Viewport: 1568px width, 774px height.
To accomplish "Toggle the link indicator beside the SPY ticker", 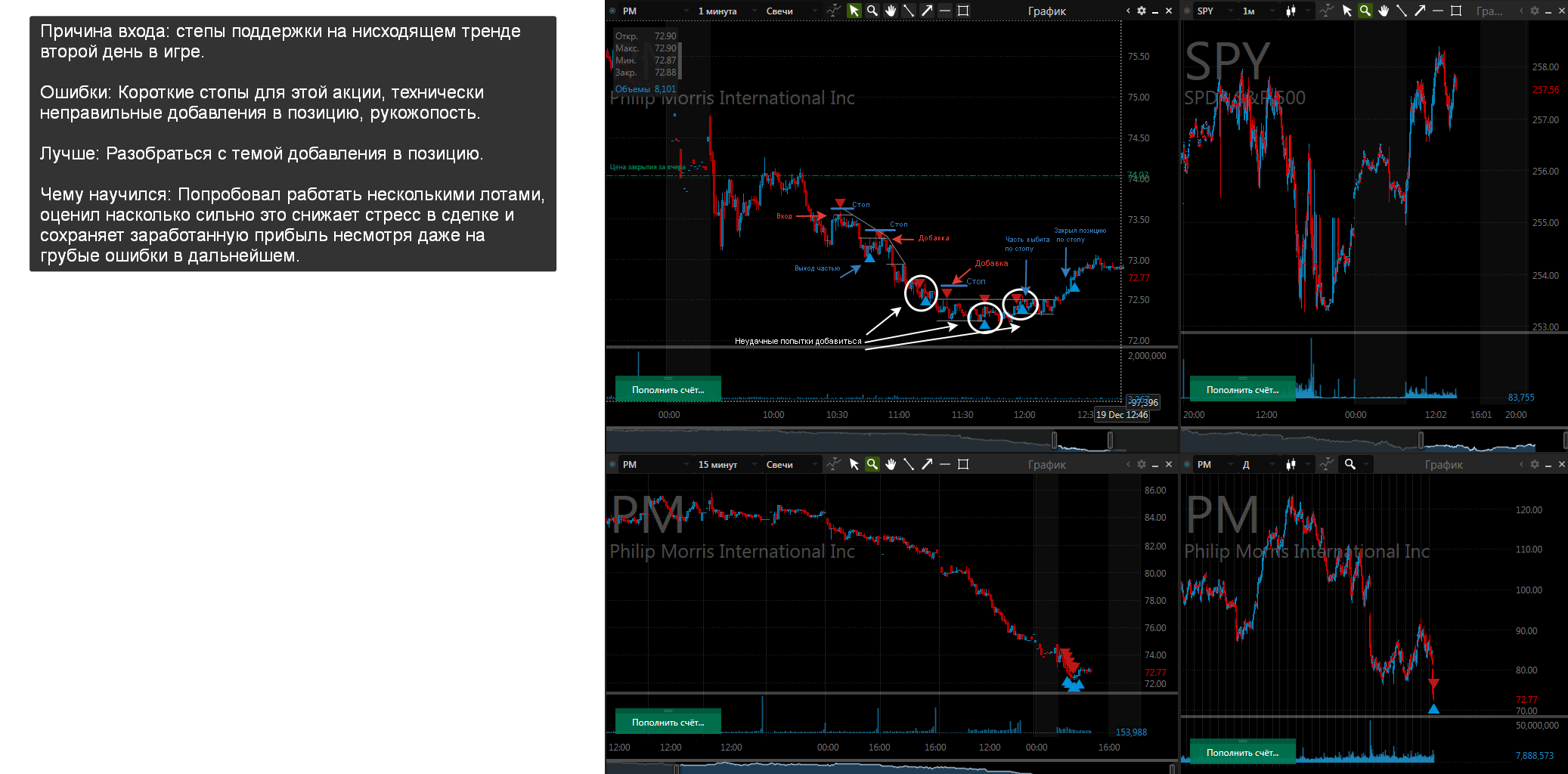I will [x=1187, y=11].
